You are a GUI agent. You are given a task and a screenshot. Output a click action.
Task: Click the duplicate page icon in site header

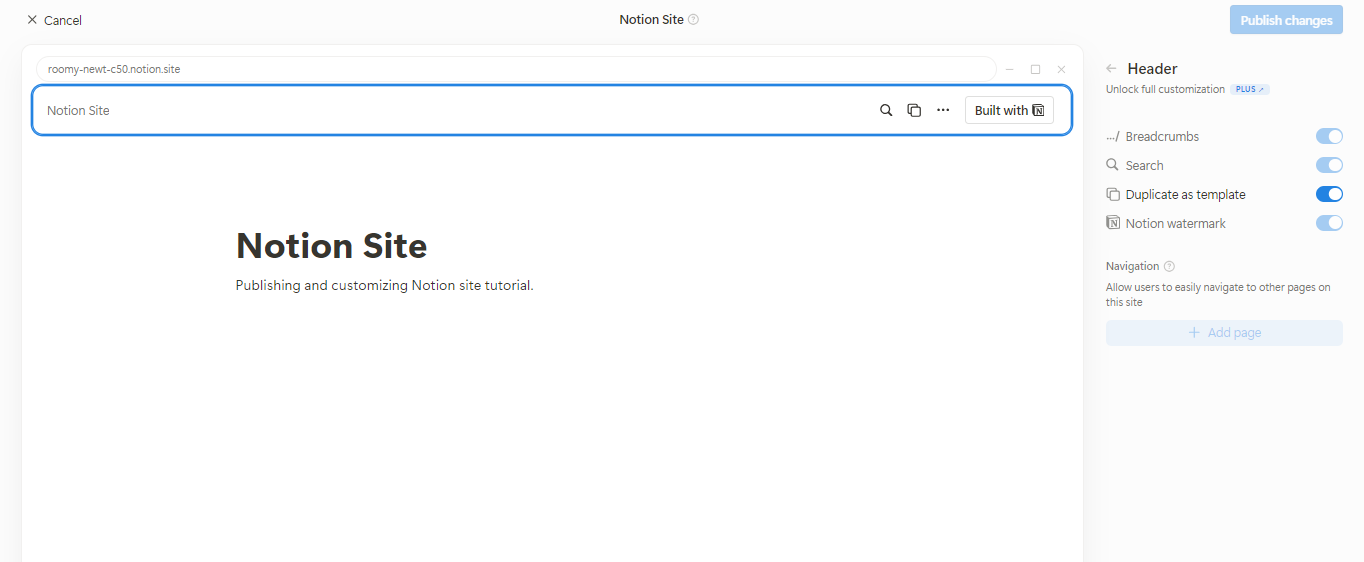tap(914, 110)
